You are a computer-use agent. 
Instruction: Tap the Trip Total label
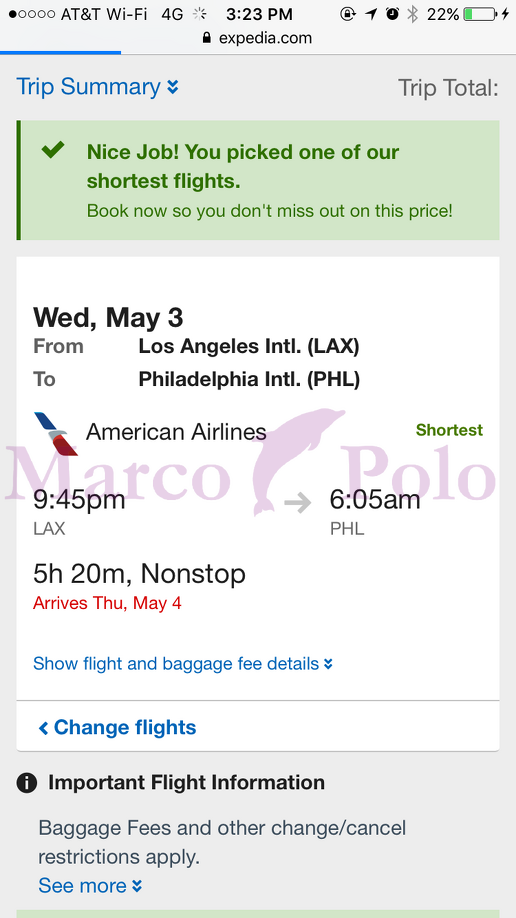point(448,88)
